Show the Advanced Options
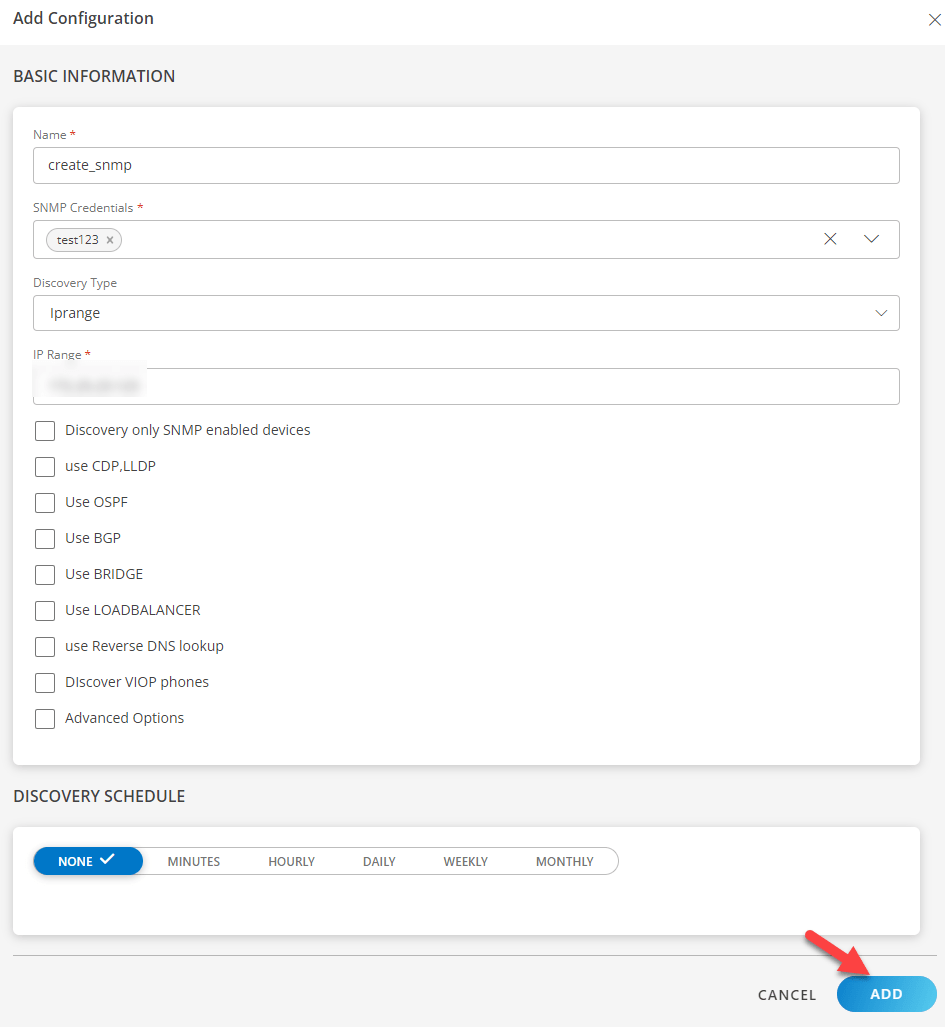The height and width of the screenshot is (1027, 945). coord(45,718)
